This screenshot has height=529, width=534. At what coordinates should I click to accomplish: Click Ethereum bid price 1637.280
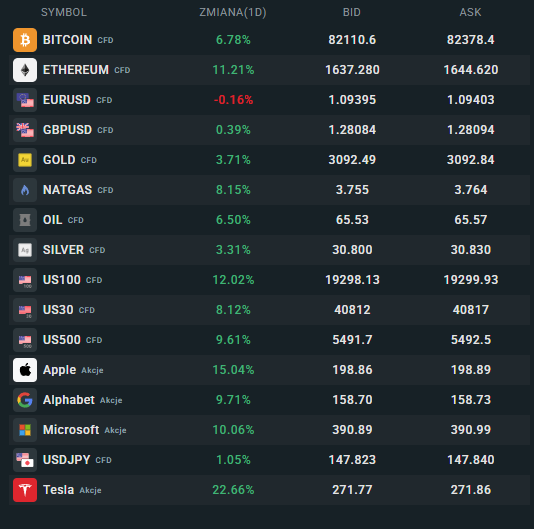tap(352, 70)
